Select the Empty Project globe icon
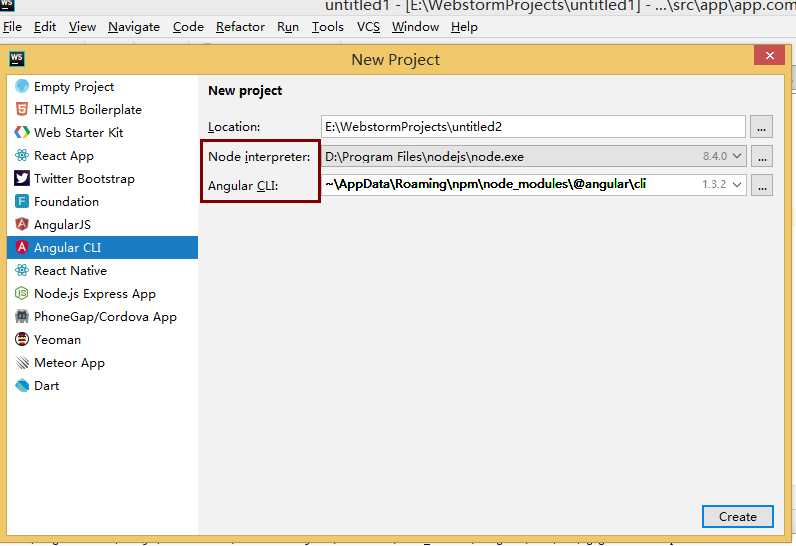The image size is (796, 546). (22, 87)
